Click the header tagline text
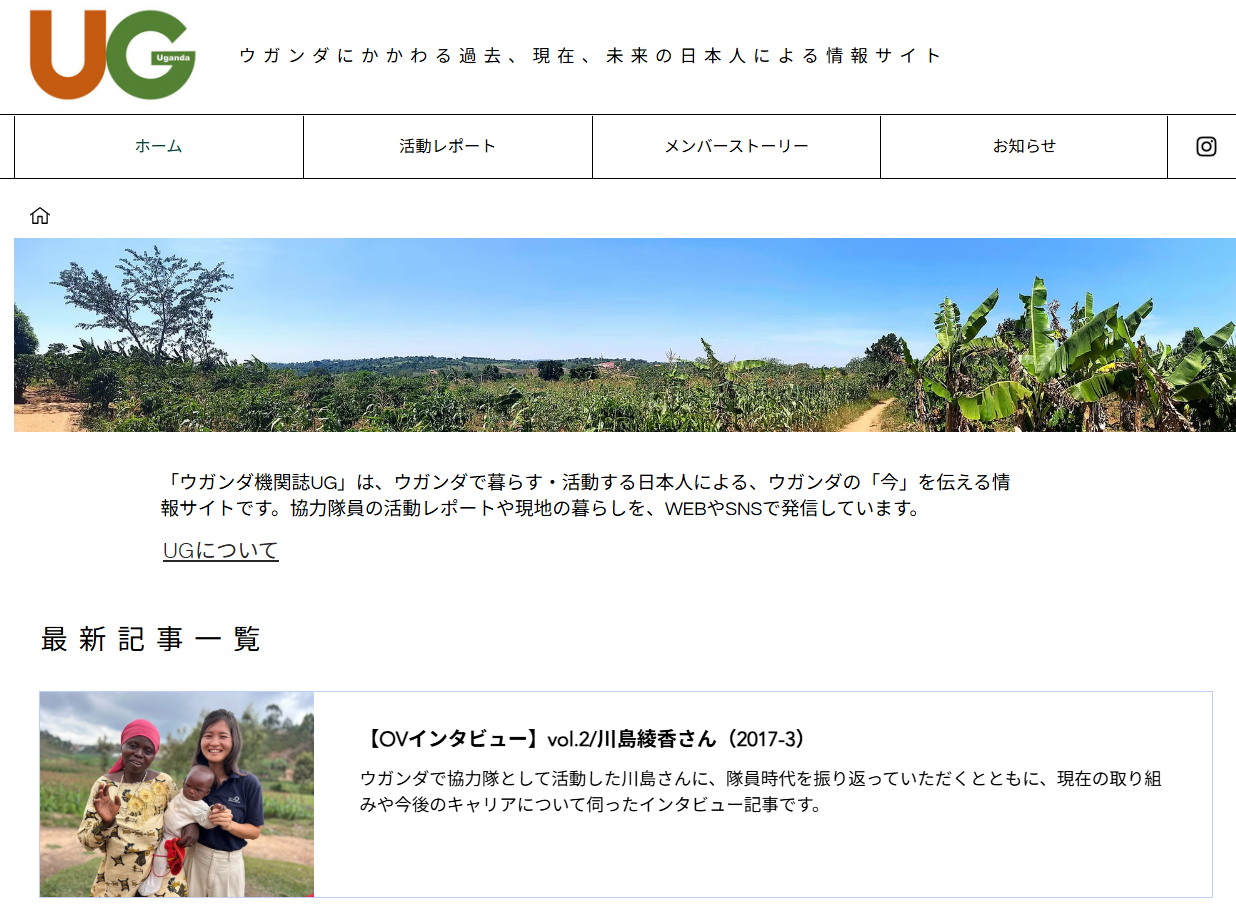The width and height of the screenshot is (1236, 912). click(590, 56)
